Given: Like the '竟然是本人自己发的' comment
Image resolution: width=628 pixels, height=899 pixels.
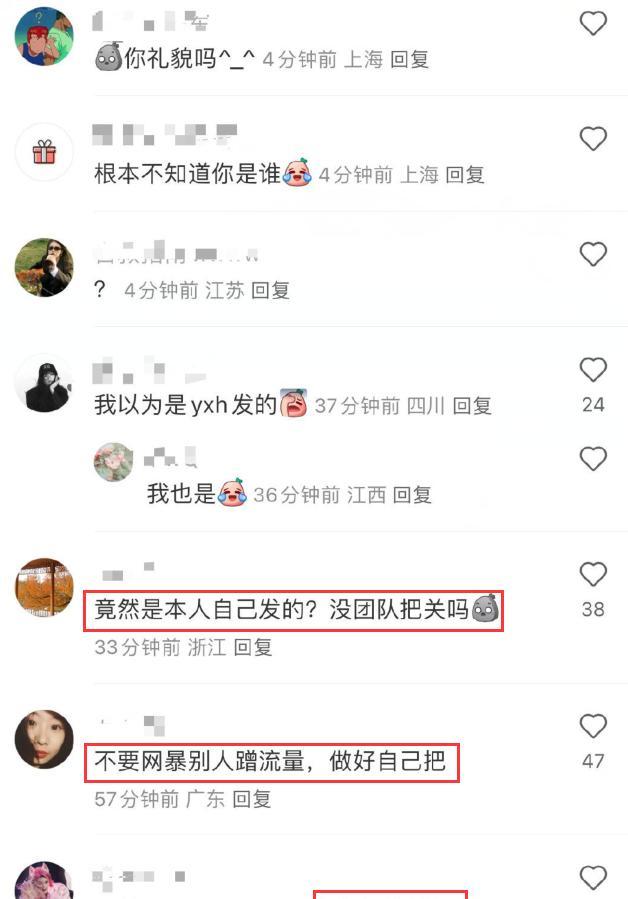Looking at the screenshot, I should click(593, 574).
